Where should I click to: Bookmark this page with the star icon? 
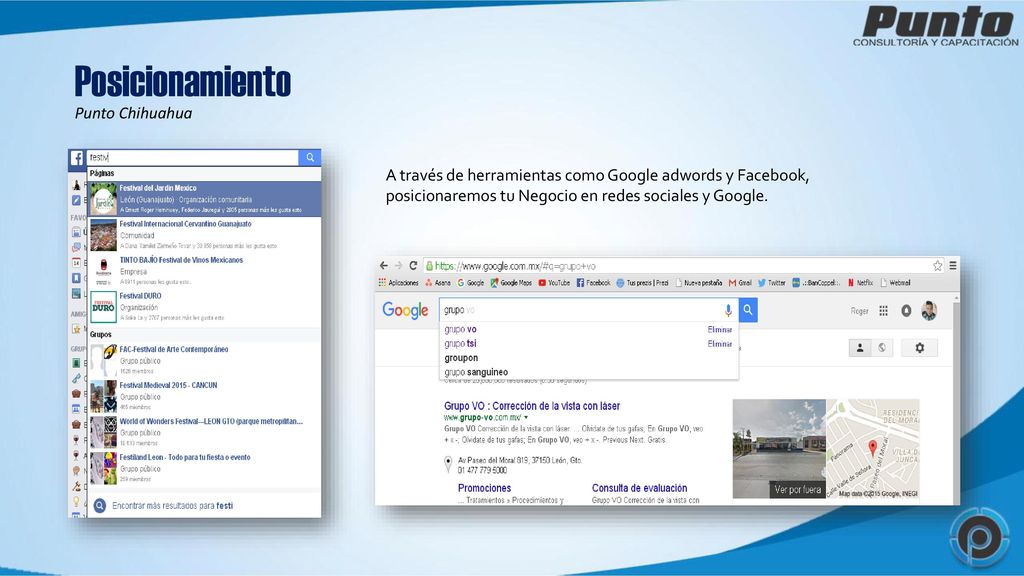[937, 266]
